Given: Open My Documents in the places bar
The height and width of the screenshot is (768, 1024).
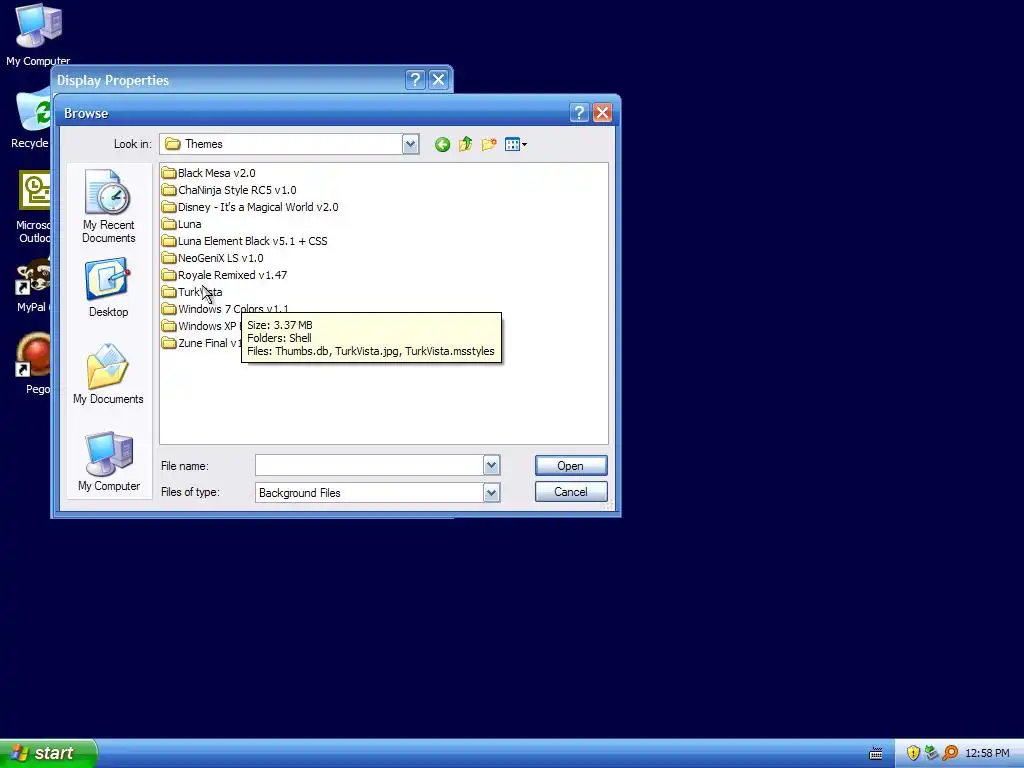Looking at the screenshot, I should [x=108, y=374].
